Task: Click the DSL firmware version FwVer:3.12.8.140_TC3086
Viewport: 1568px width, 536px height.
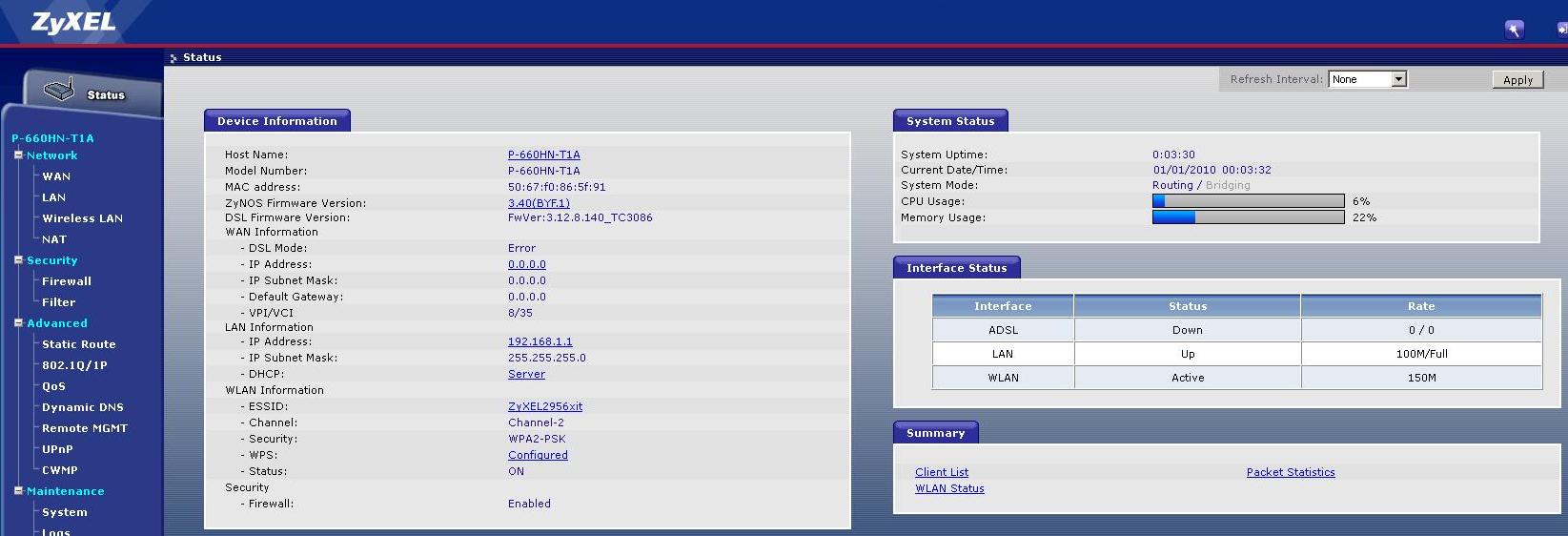Action: (580, 217)
